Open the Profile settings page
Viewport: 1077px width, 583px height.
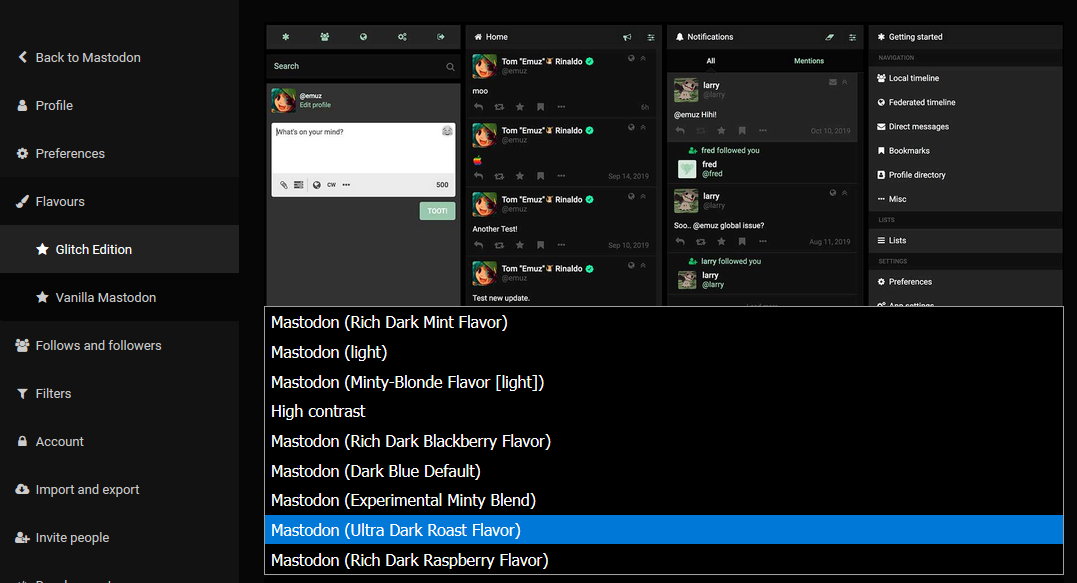[x=45, y=106]
